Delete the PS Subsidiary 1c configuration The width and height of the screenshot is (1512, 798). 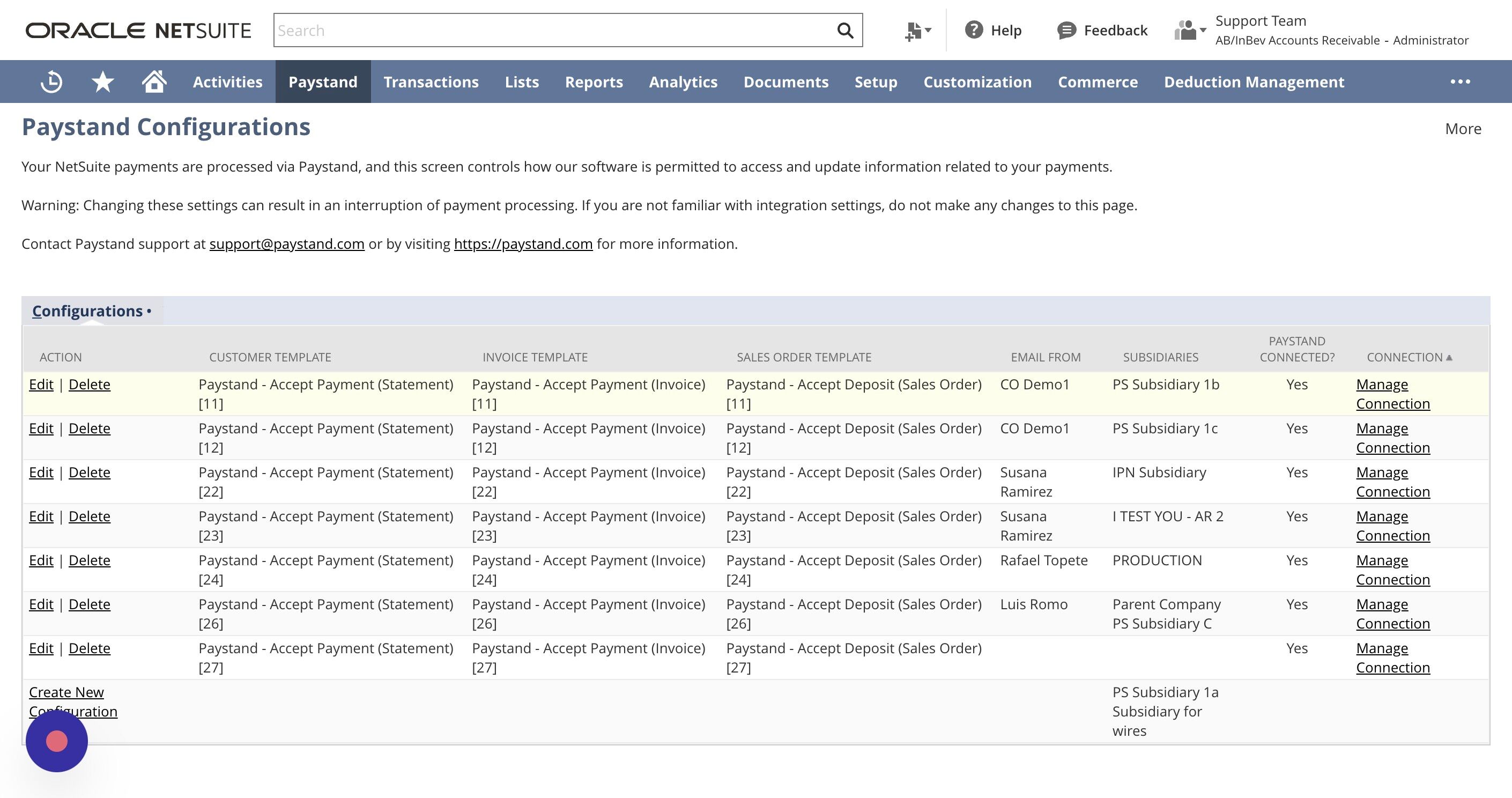click(x=89, y=428)
